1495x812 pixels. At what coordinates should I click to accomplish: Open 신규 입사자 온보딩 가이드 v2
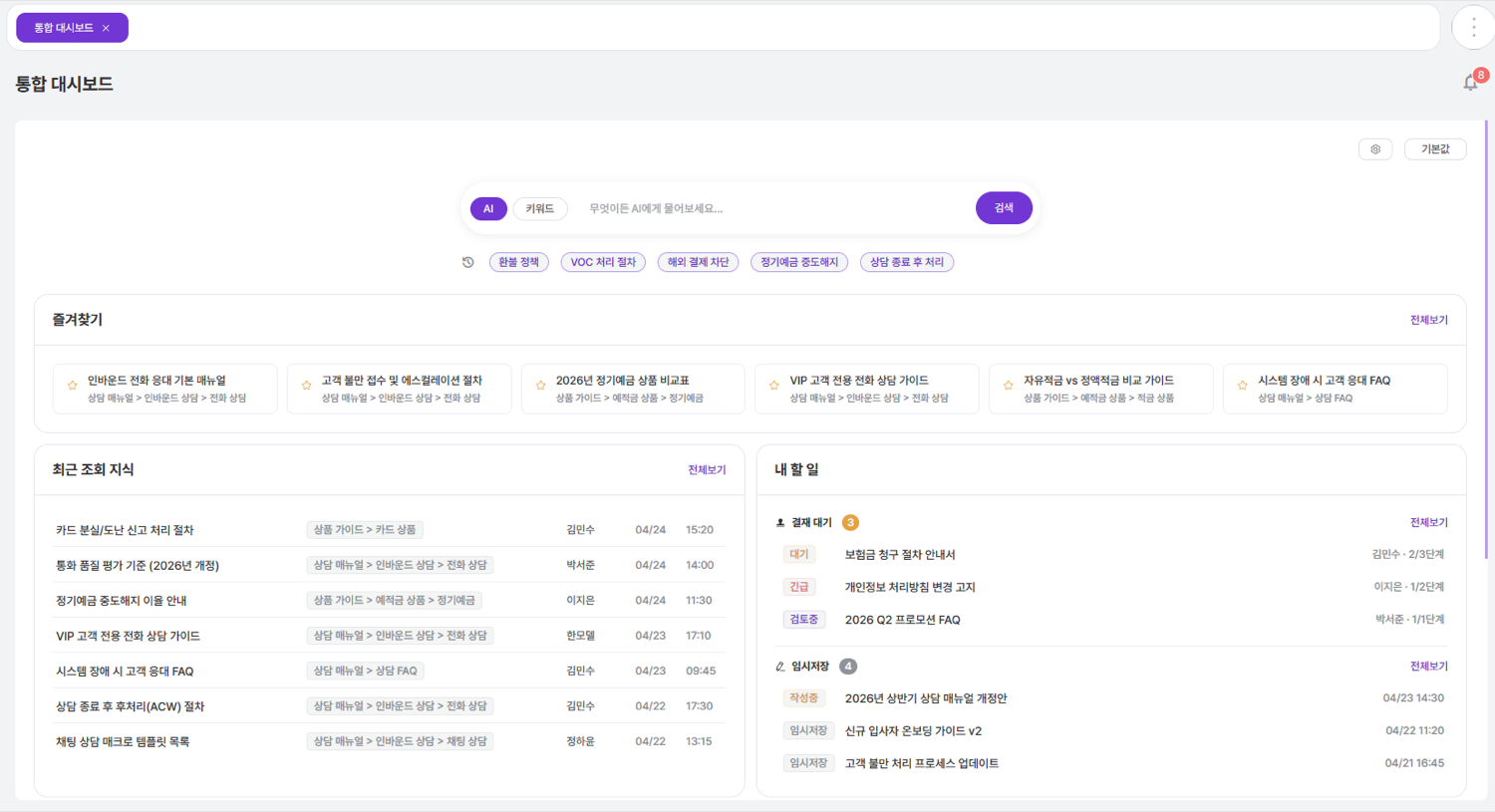coord(1113,730)
